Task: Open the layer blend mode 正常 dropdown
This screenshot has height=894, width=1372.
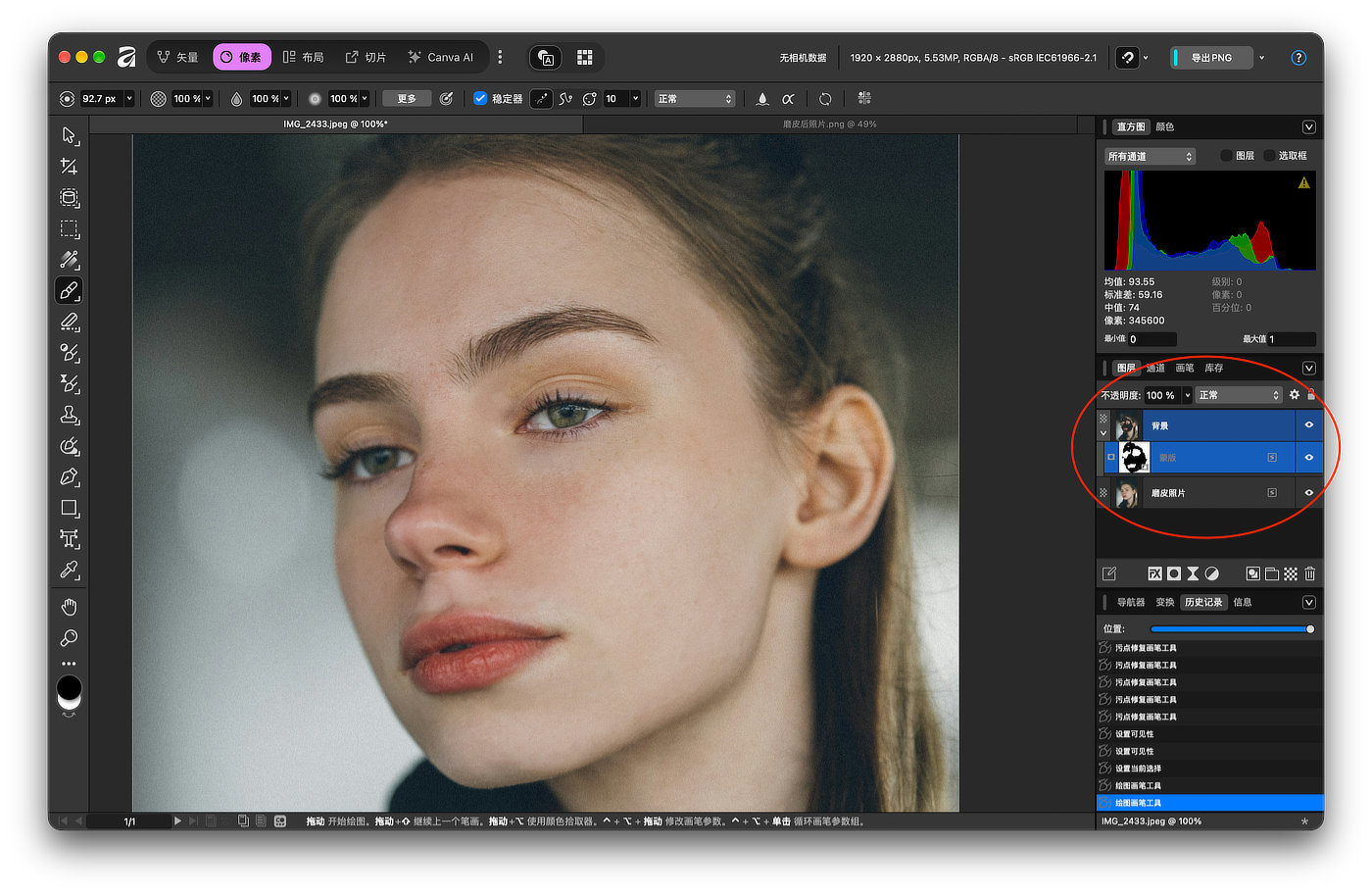Action: [x=1239, y=395]
